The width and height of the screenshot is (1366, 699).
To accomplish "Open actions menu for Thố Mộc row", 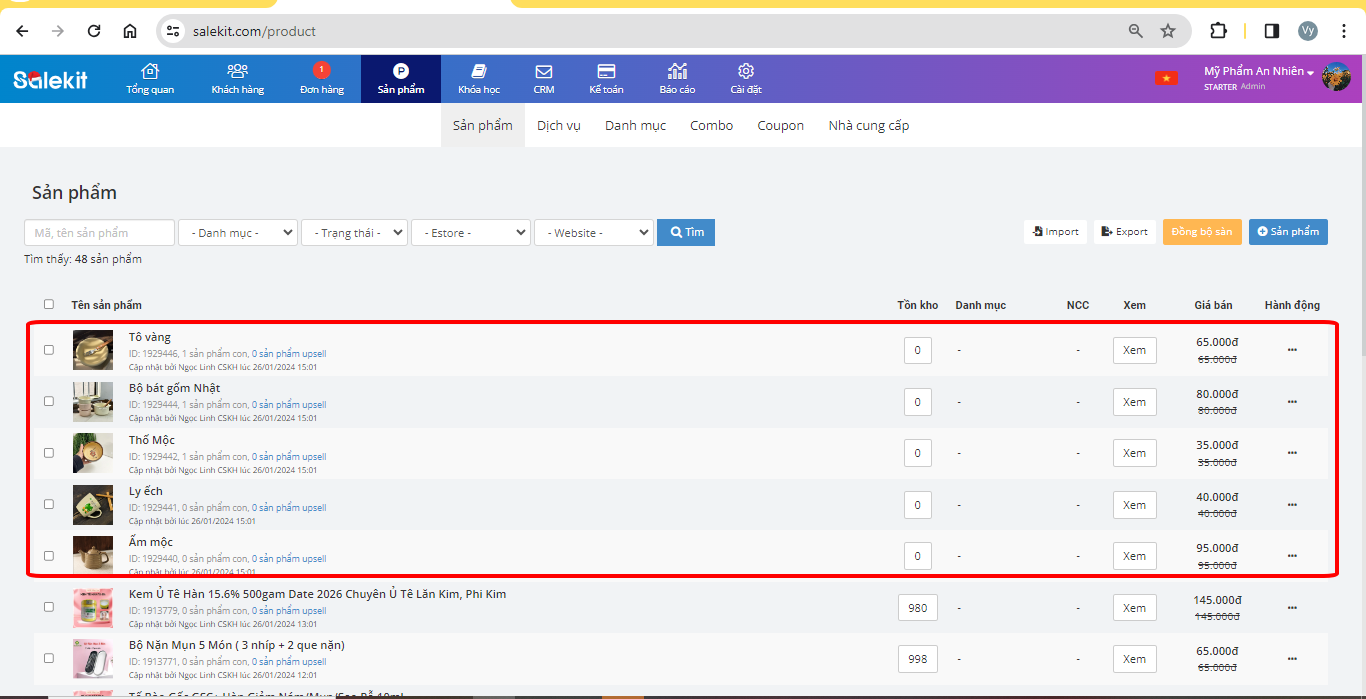I will pyautogui.click(x=1292, y=453).
